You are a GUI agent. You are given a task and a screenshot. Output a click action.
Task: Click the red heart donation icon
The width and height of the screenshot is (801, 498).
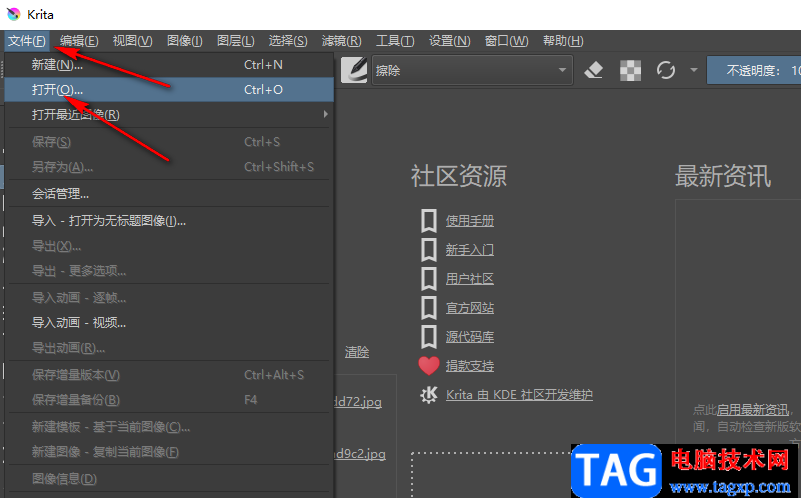coord(429,366)
